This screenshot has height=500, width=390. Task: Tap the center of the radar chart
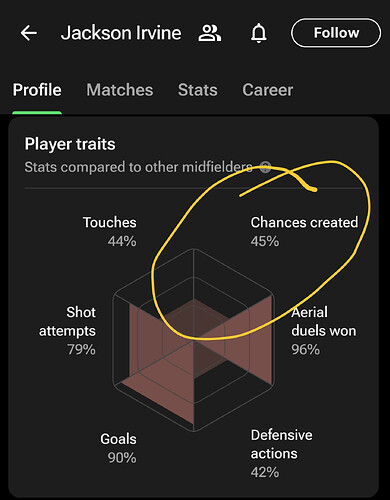click(x=194, y=340)
